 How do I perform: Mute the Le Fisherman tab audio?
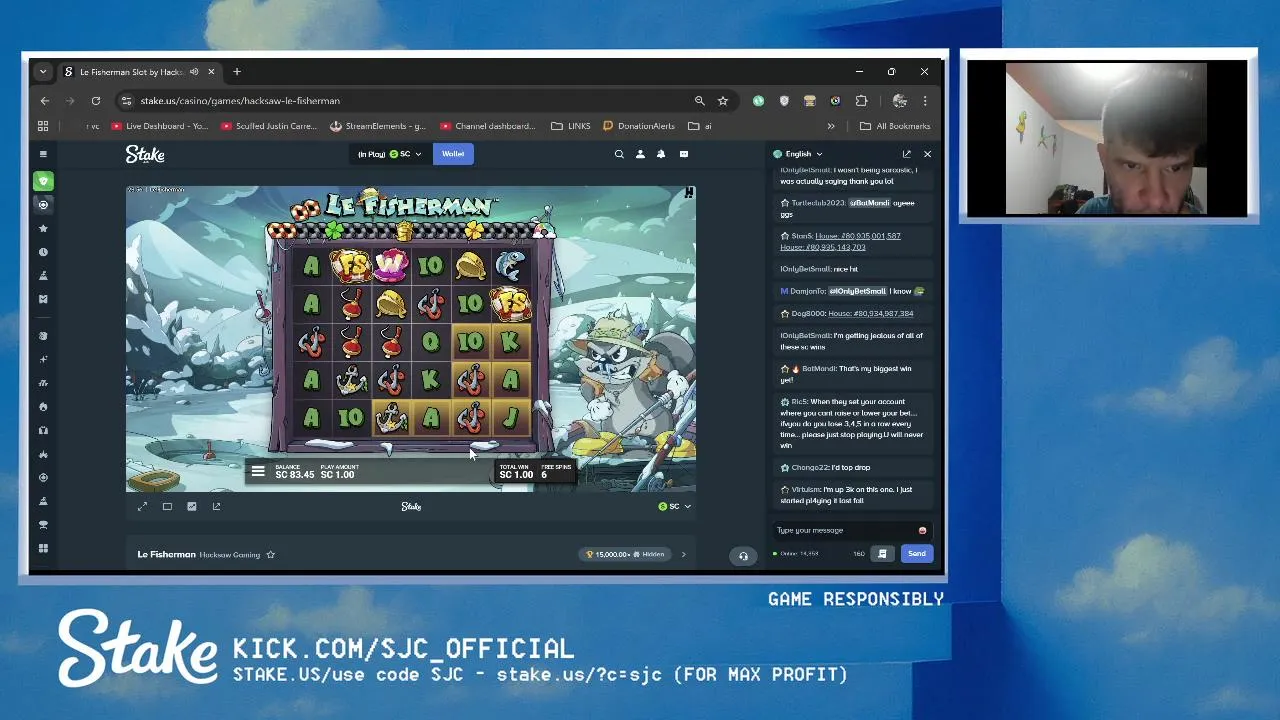click(x=194, y=72)
